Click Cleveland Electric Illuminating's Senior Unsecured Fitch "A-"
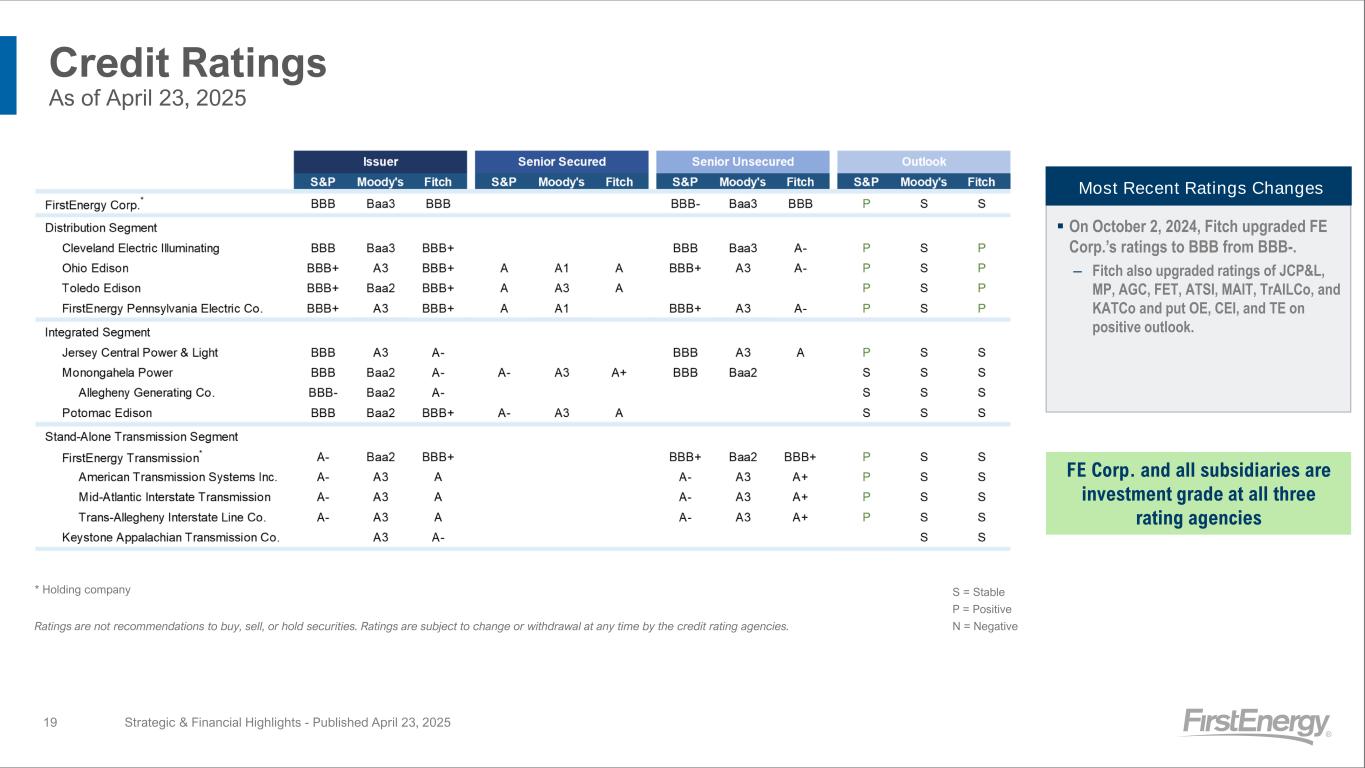 pos(800,248)
